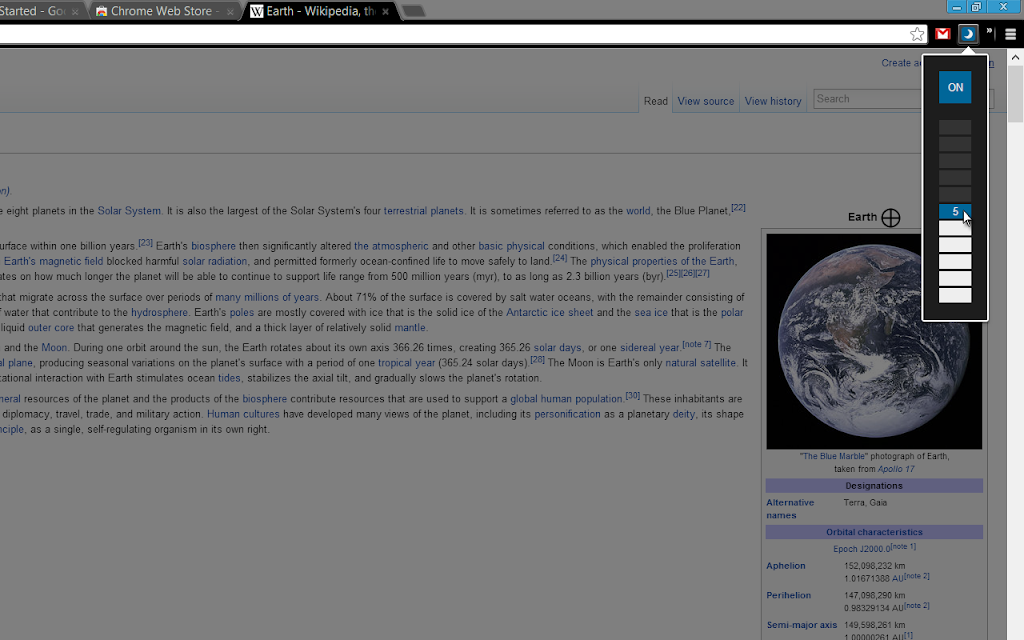1024x640 pixels.
Task: Open the Aphelion infobox link
Action: (786, 566)
